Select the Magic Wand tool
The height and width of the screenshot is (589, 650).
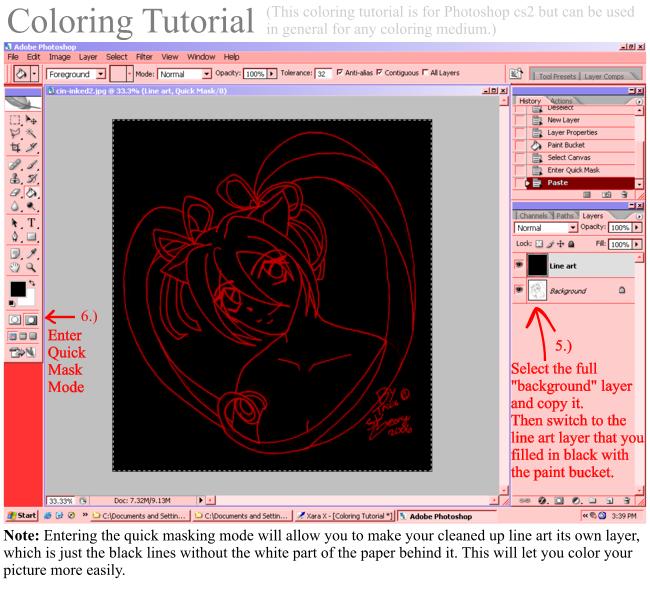[31, 133]
